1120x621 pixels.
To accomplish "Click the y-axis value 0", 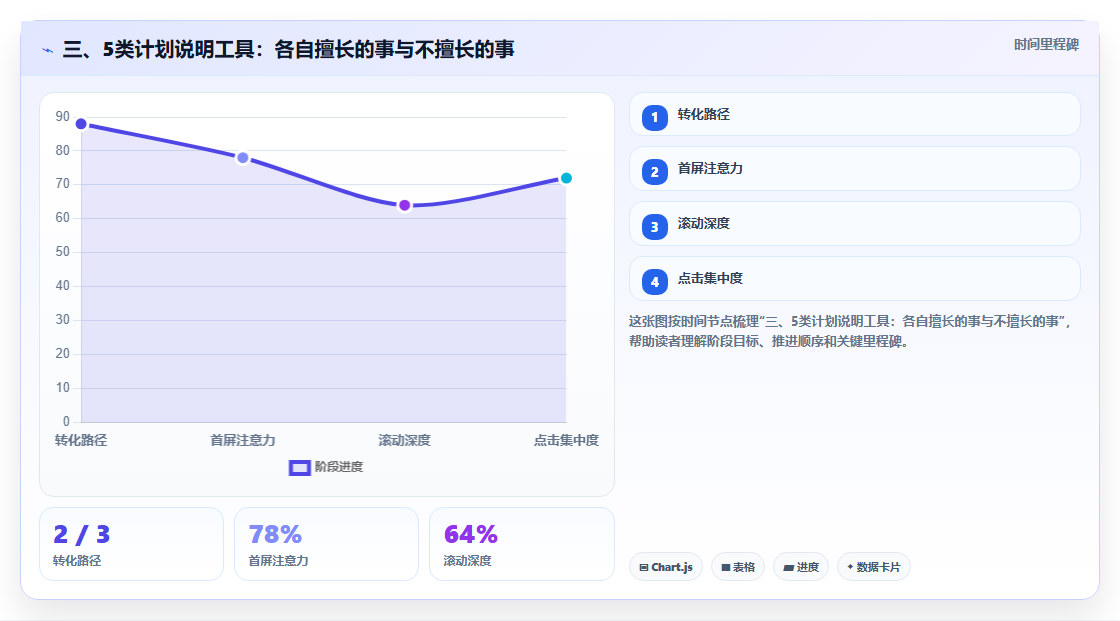I will coord(66,422).
